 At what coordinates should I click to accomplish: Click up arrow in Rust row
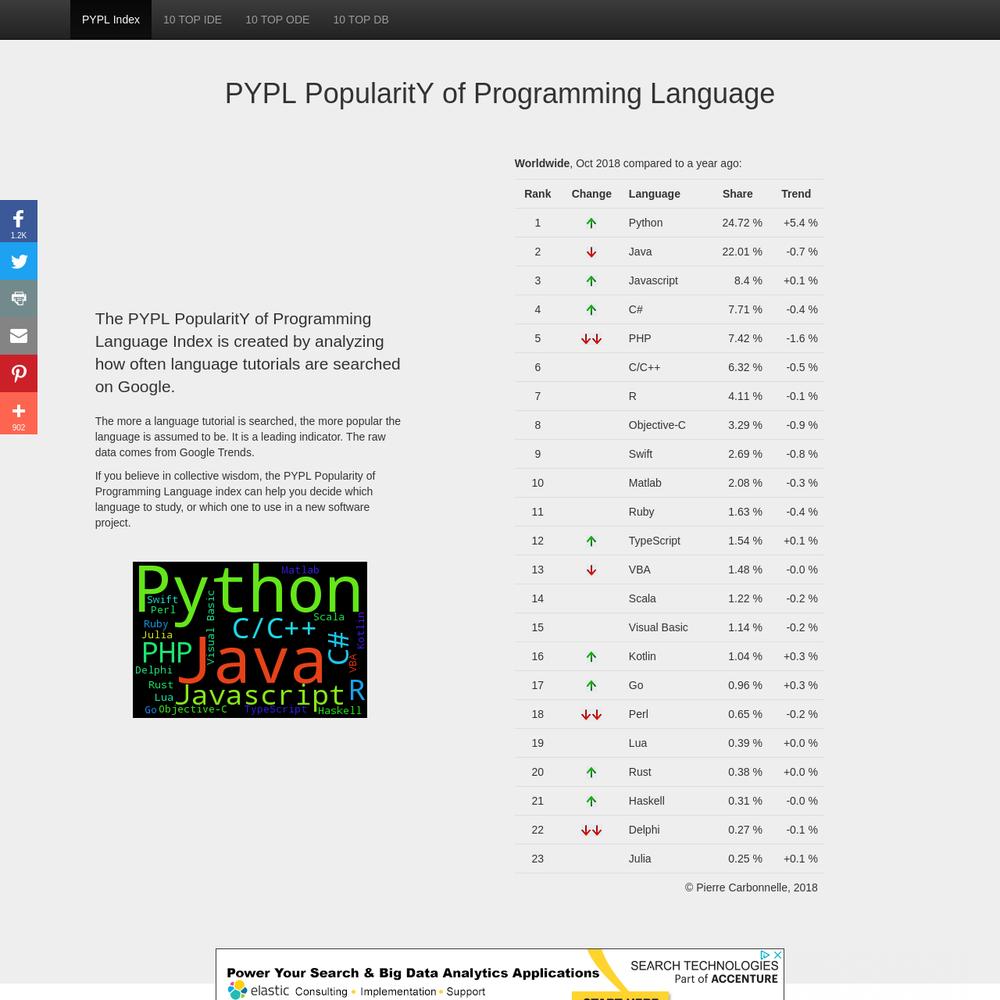pos(591,772)
